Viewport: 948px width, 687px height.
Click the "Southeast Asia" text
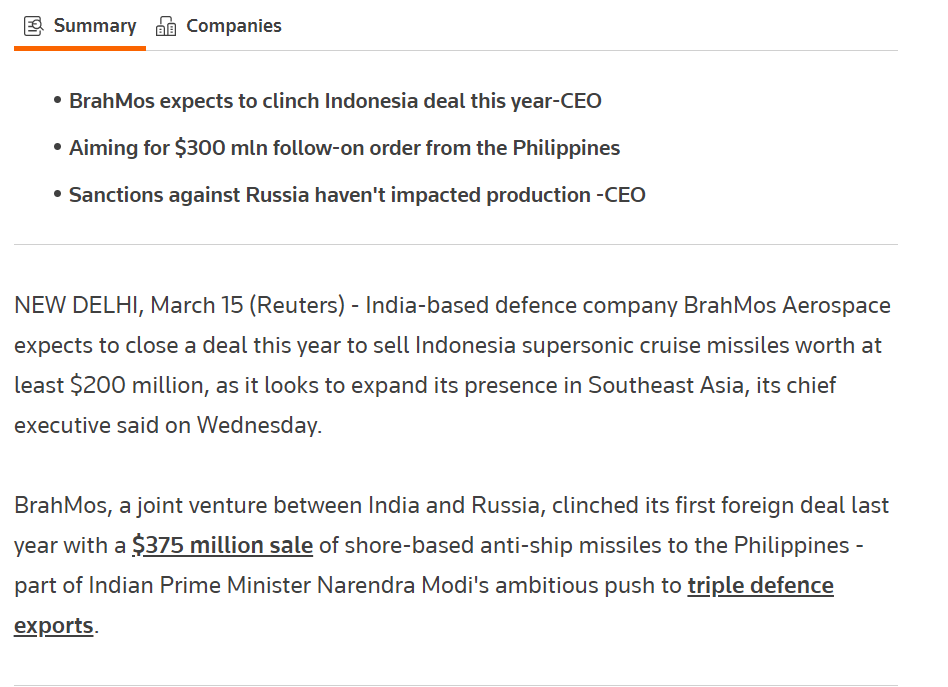pos(666,385)
